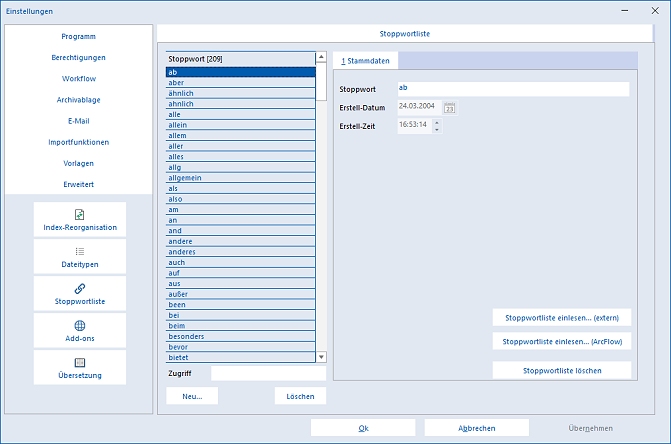Click the Erstell-Datum date field
Image resolution: width=671 pixels, height=444 pixels.
[419, 107]
